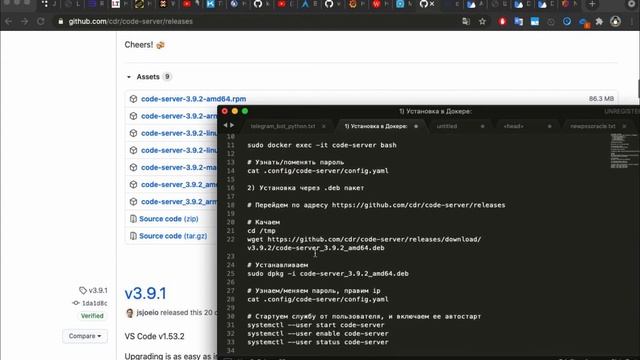The height and width of the screenshot is (360, 640).
Task: Switch to telegram_bot_python.txt tab
Action: coord(283,126)
